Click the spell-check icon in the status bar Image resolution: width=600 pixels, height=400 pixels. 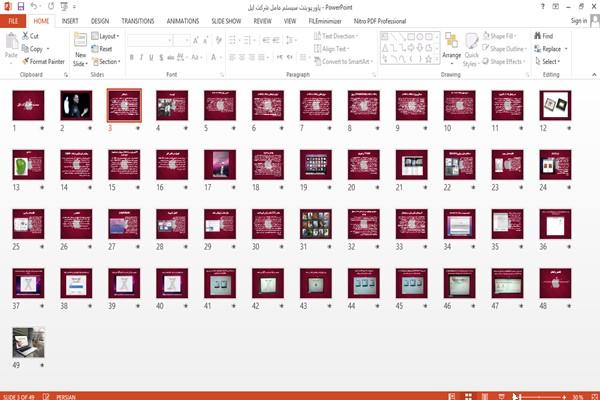[x=46, y=397]
